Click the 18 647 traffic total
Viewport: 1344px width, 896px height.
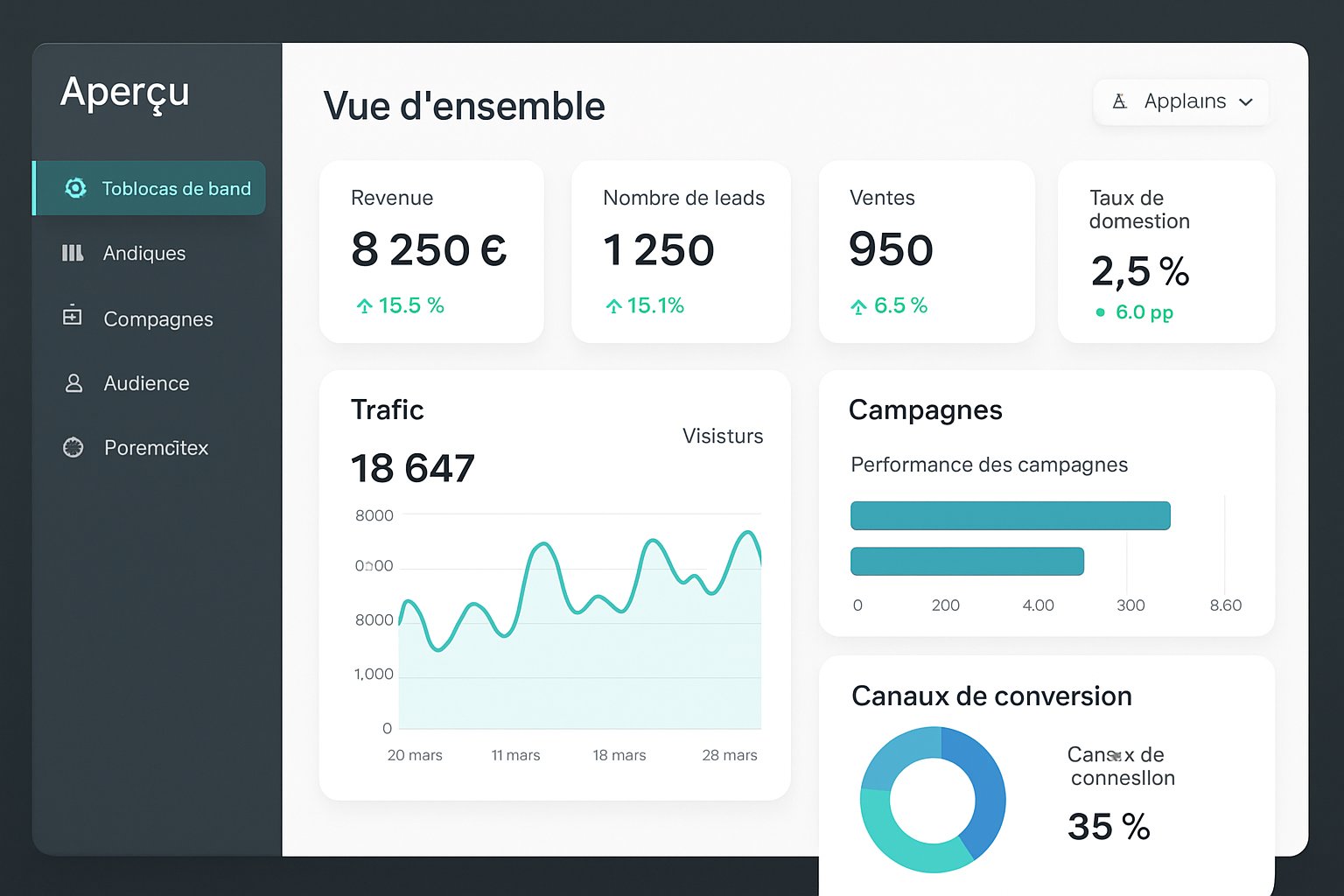pyautogui.click(x=413, y=468)
